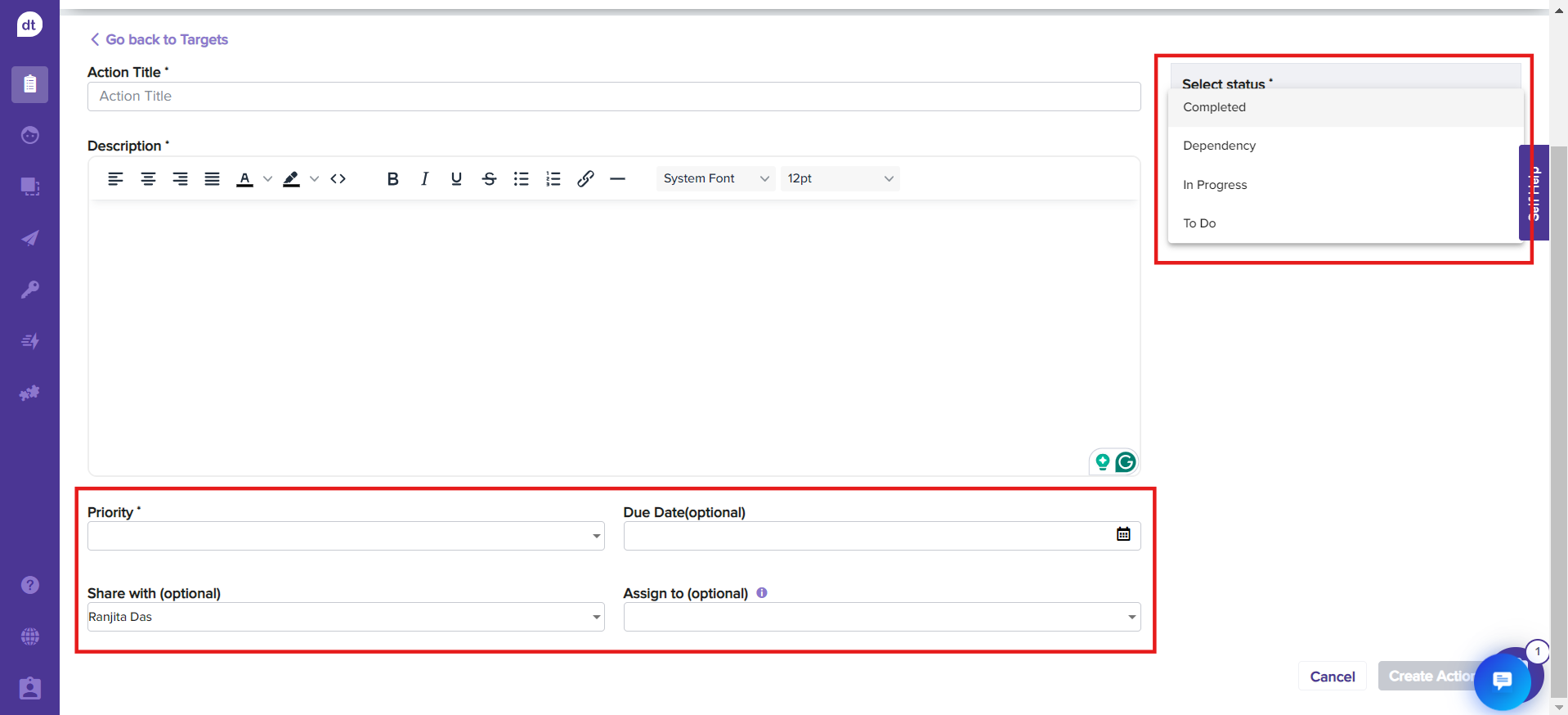Image resolution: width=1568 pixels, height=715 pixels.
Task: Toggle Bold formatting in description editor
Action: [392, 179]
